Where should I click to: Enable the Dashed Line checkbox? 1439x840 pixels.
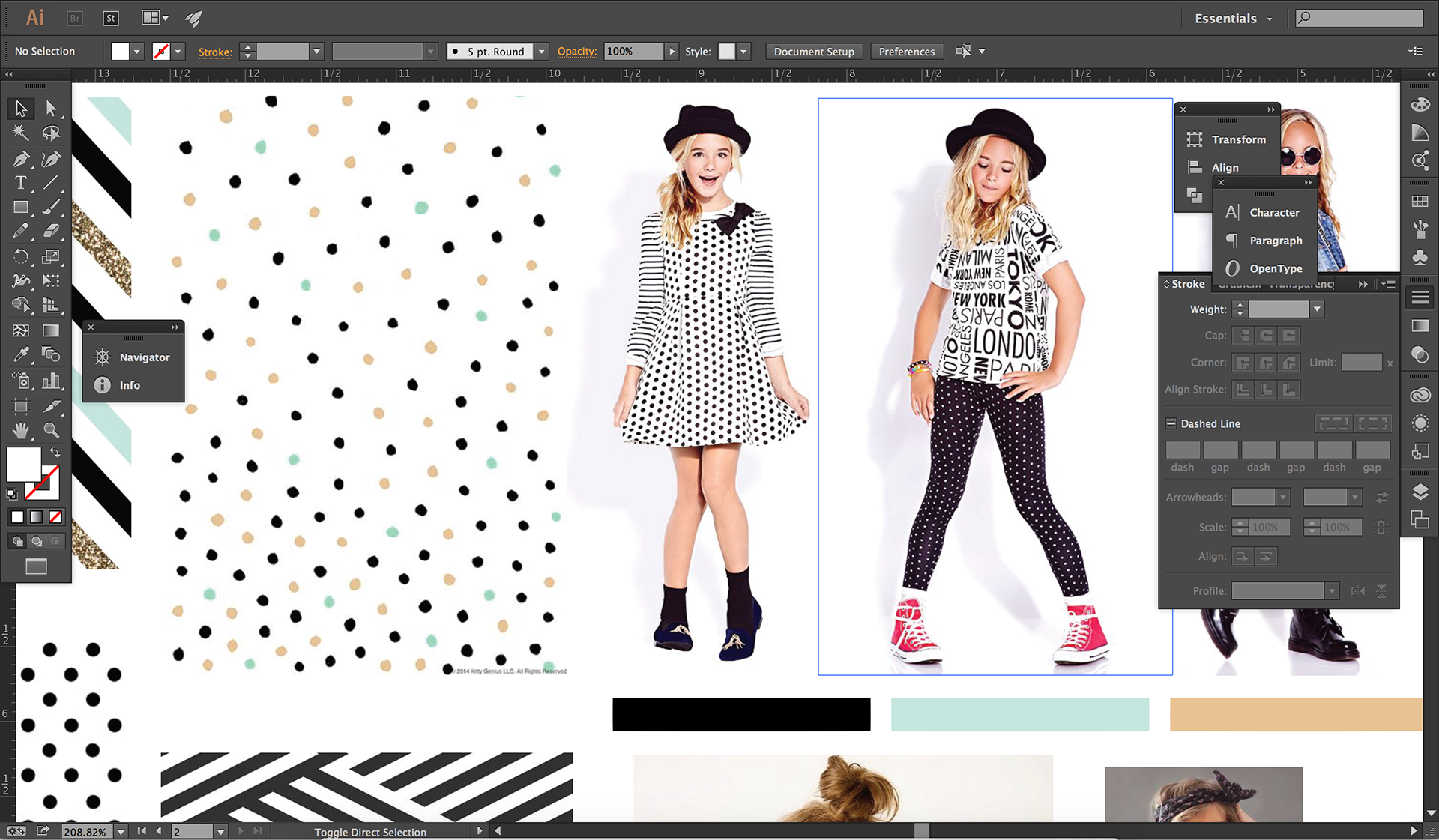tap(1171, 423)
